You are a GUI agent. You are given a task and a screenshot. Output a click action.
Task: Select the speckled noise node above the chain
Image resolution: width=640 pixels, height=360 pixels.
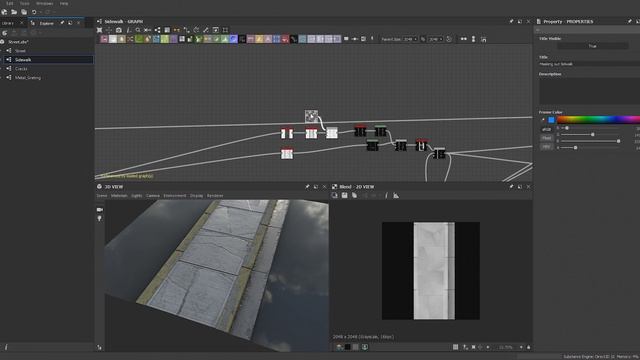pos(311,116)
